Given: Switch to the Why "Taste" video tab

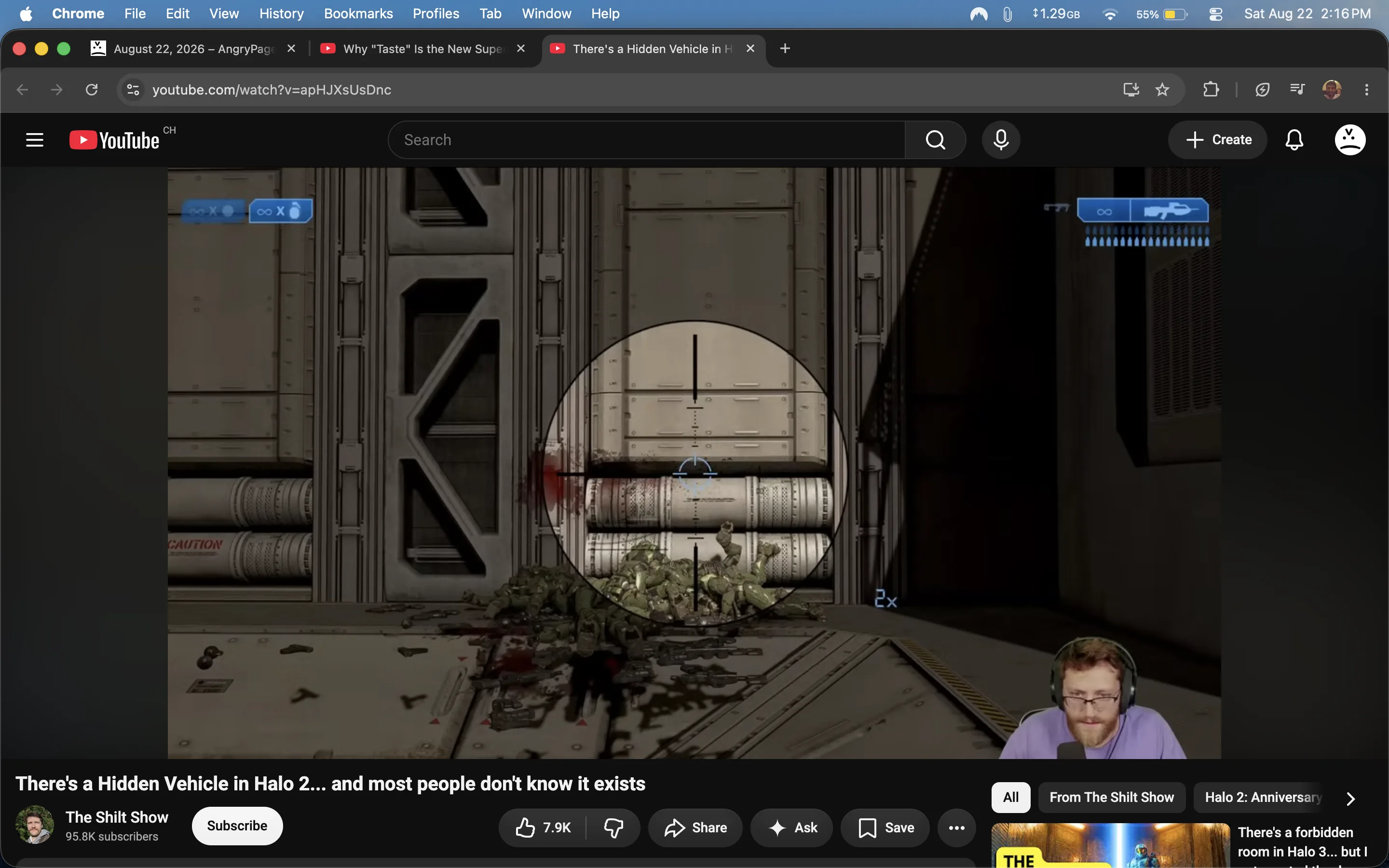Looking at the screenshot, I should 423,49.
